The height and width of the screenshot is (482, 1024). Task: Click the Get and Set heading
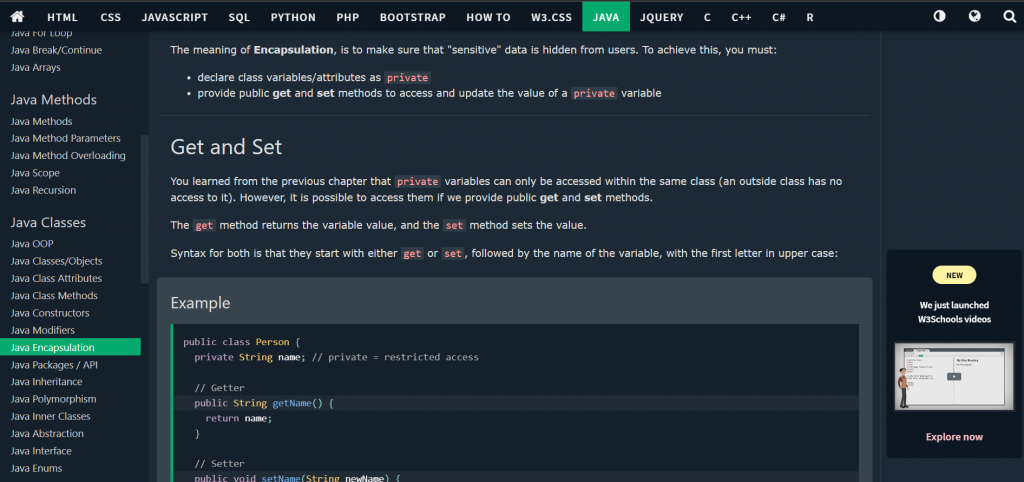click(226, 147)
